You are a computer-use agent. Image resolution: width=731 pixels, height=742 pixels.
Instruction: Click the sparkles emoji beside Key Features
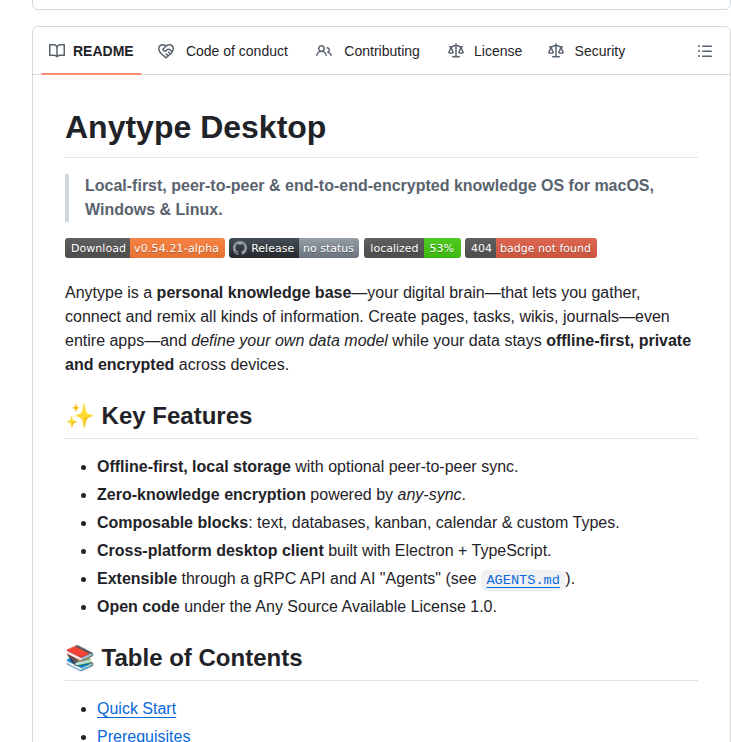(79, 416)
